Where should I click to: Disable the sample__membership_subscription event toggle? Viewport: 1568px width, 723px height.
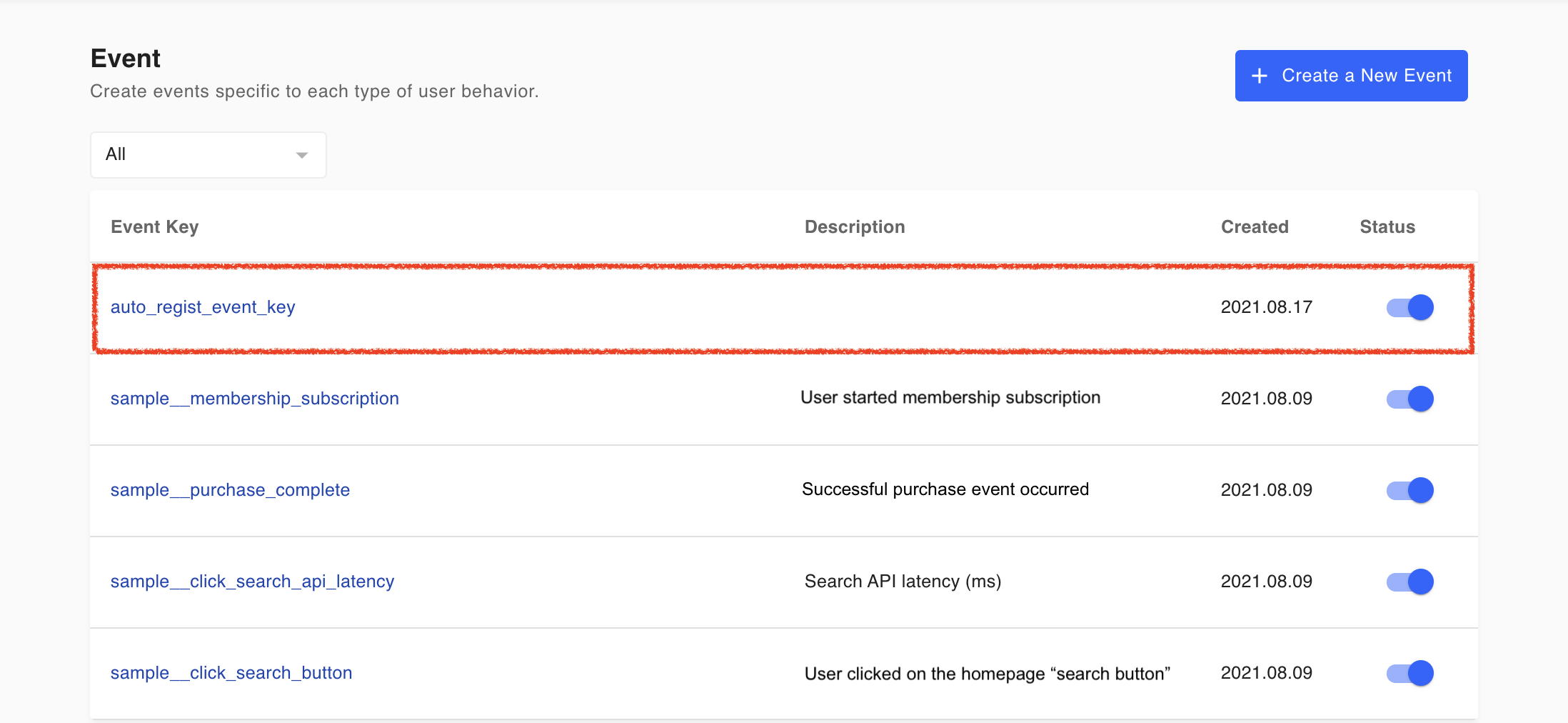coord(1410,399)
